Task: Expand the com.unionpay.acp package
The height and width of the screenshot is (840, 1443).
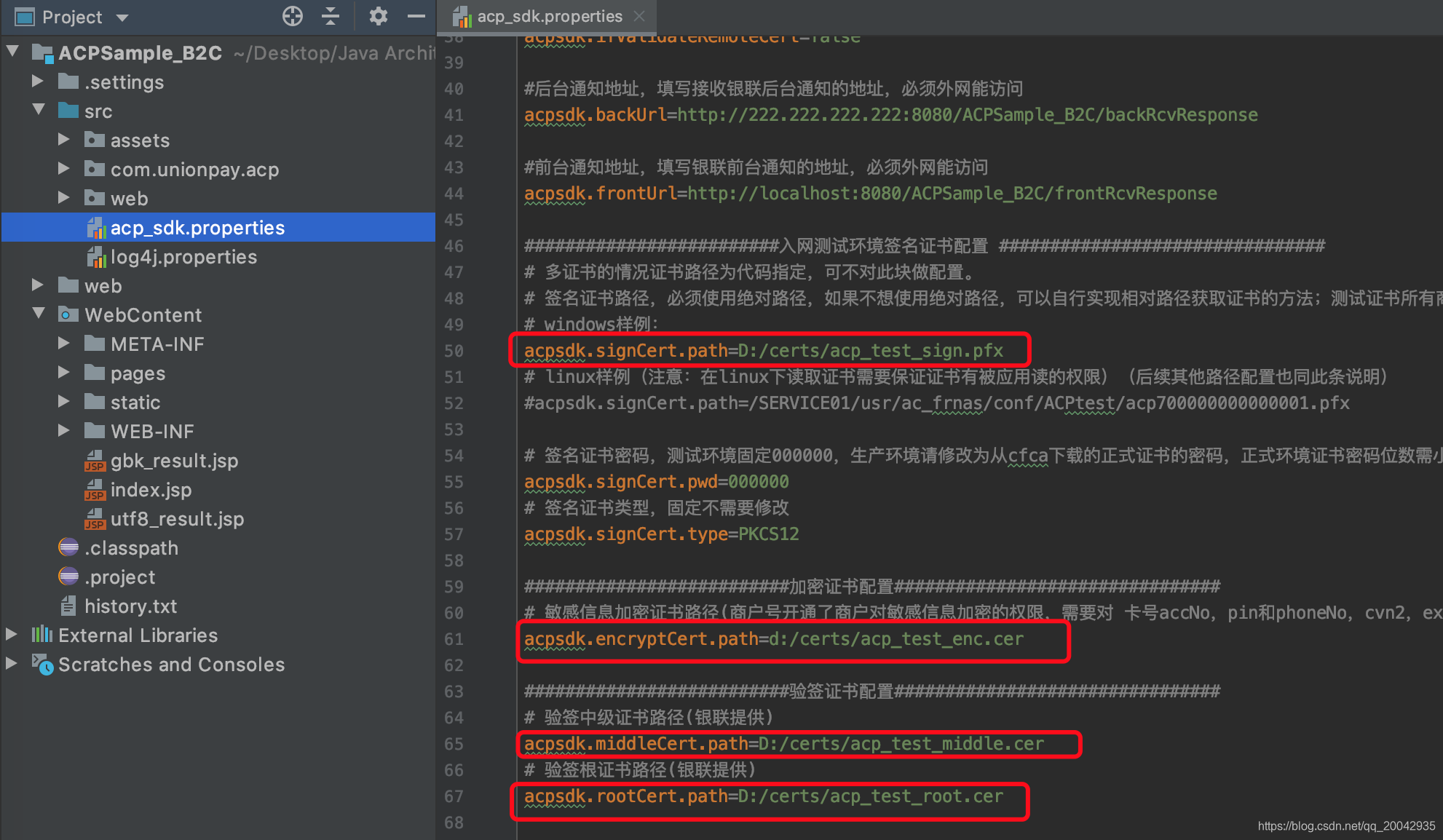Action: (64, 169)
